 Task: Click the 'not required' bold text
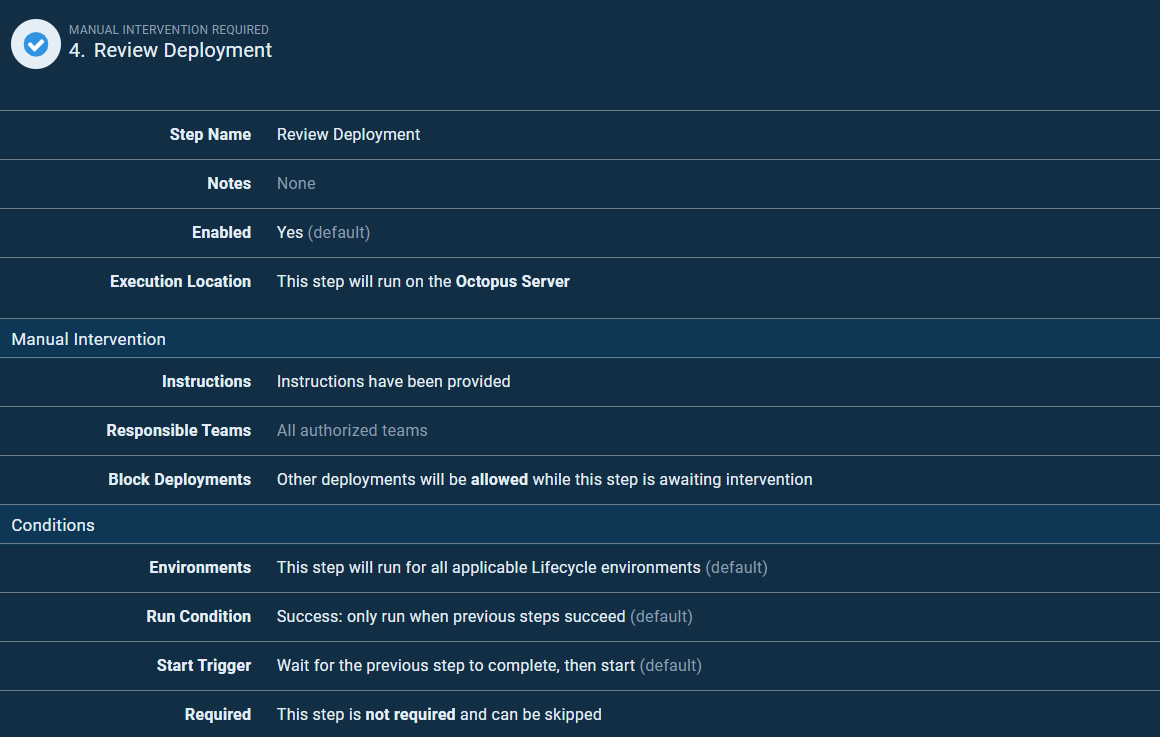point(410,715)
